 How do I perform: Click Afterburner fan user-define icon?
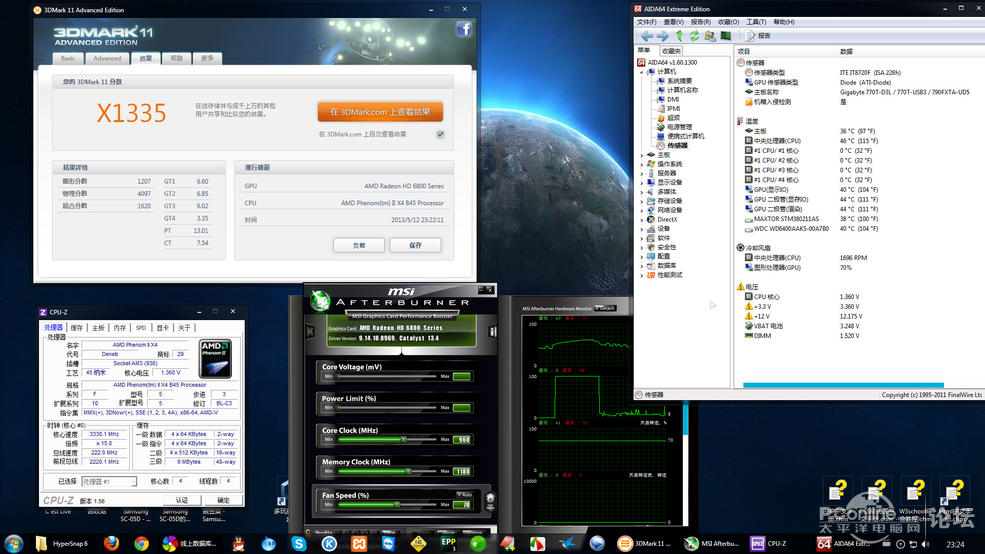coord(490,500)
